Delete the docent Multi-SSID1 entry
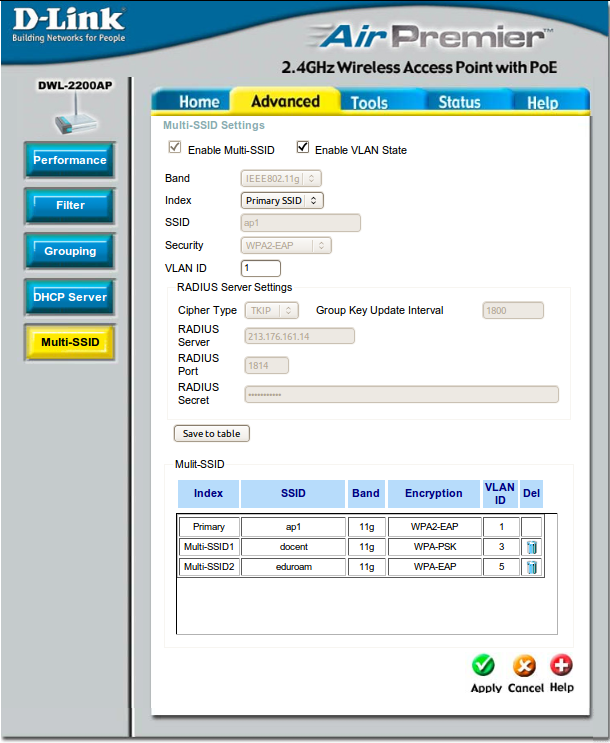610x743 pixels. (531, 547)
